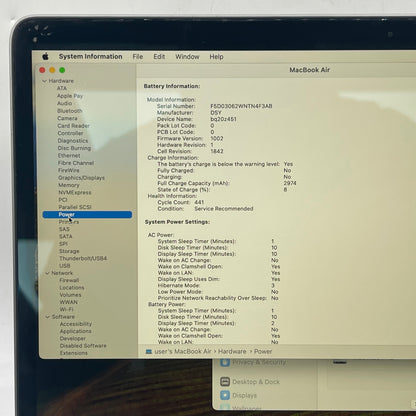Select Bluetooth in the sidebar
Viewport: 416px width, 416px height.
[70, 111]
